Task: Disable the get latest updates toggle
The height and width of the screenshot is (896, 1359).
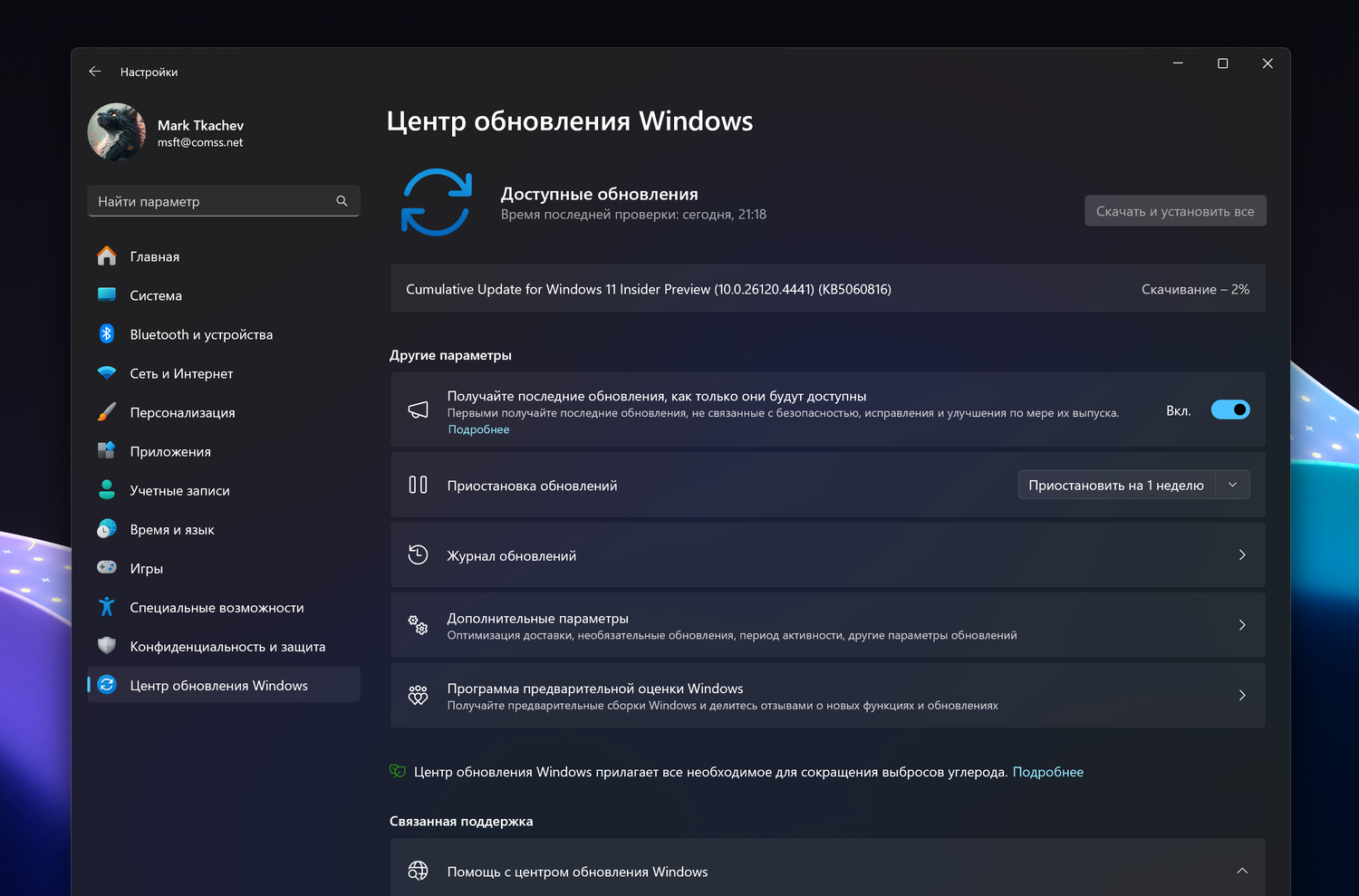Action: 1230,409
